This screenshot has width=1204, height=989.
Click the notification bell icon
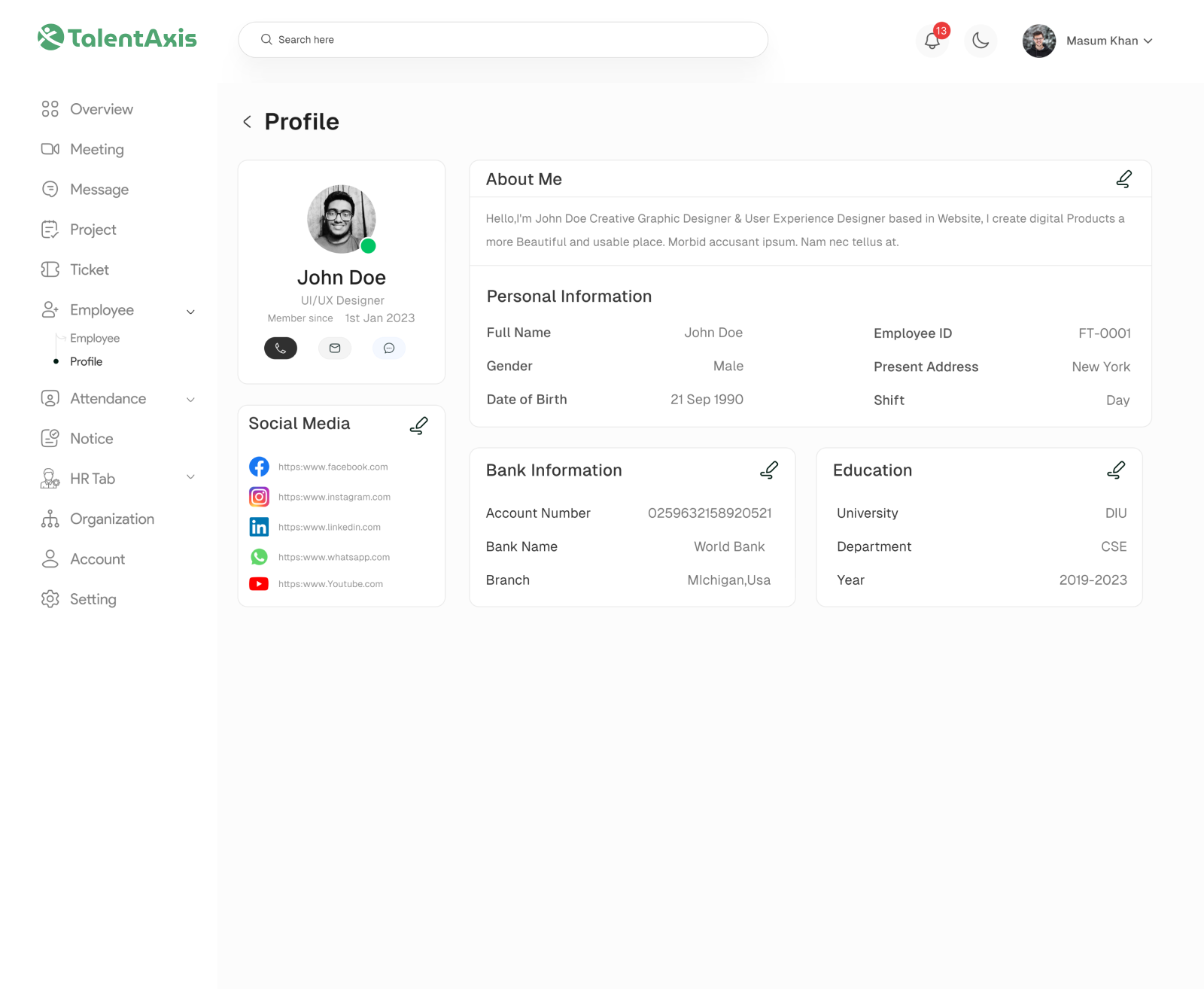[932, 41]
